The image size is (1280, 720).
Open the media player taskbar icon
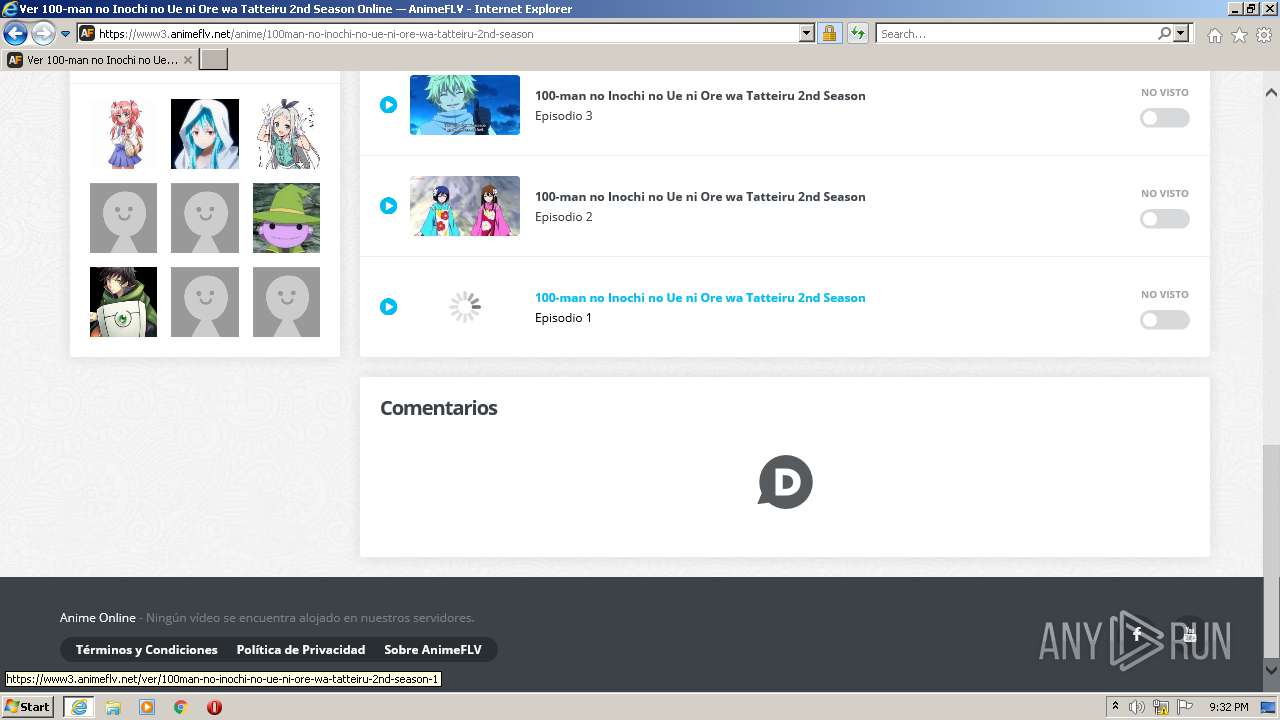coord(147,707)
